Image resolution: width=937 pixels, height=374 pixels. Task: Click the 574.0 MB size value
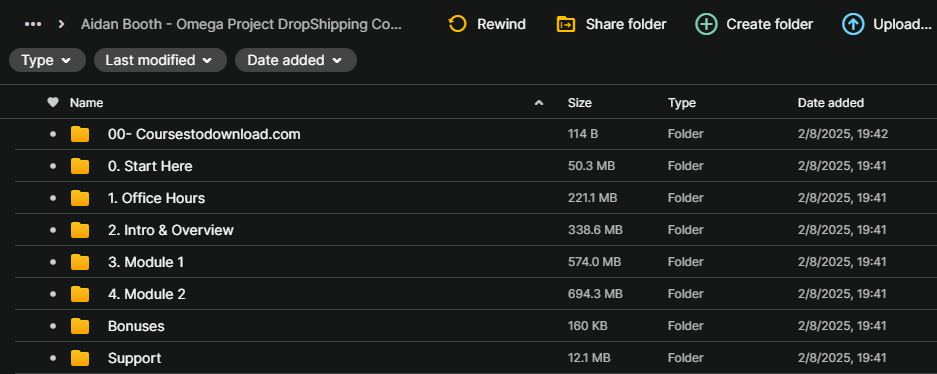coord(594,262)
